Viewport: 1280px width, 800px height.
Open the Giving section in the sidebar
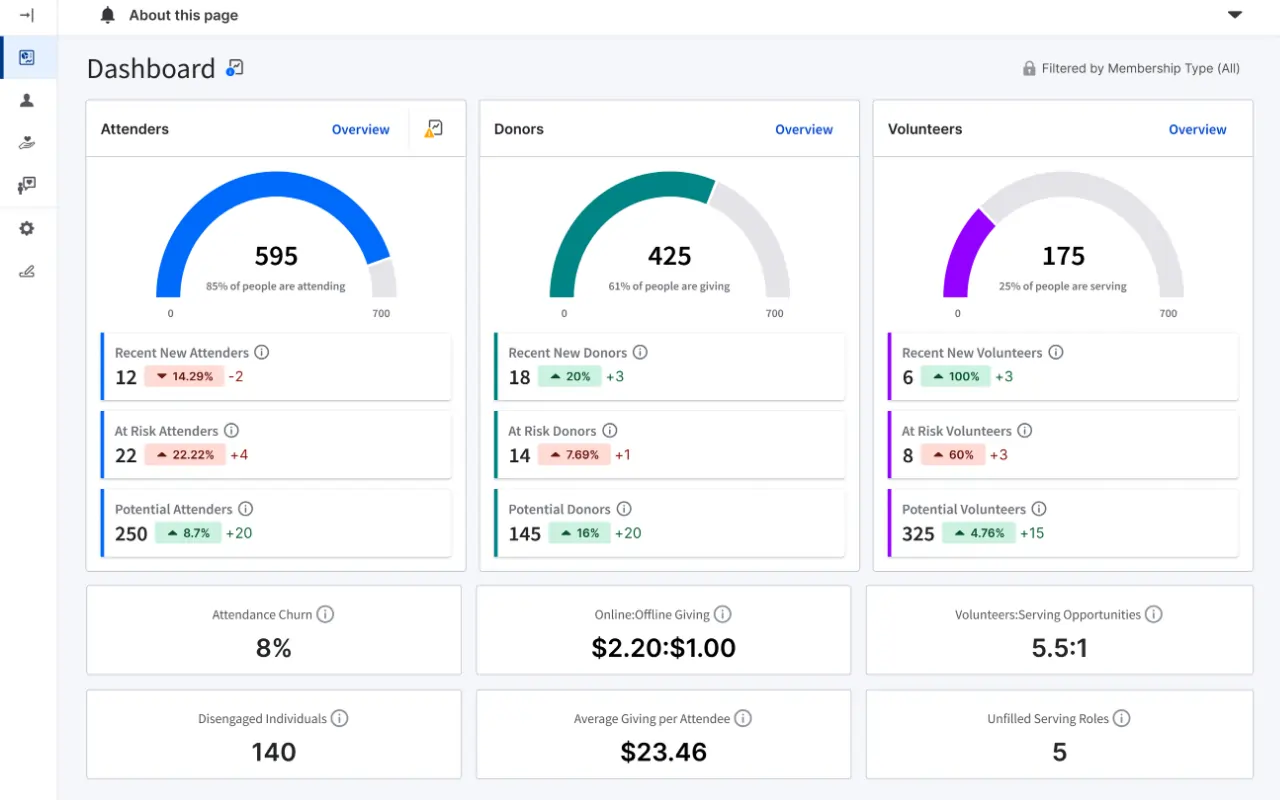pyautogui.click(x=28, y=142)
